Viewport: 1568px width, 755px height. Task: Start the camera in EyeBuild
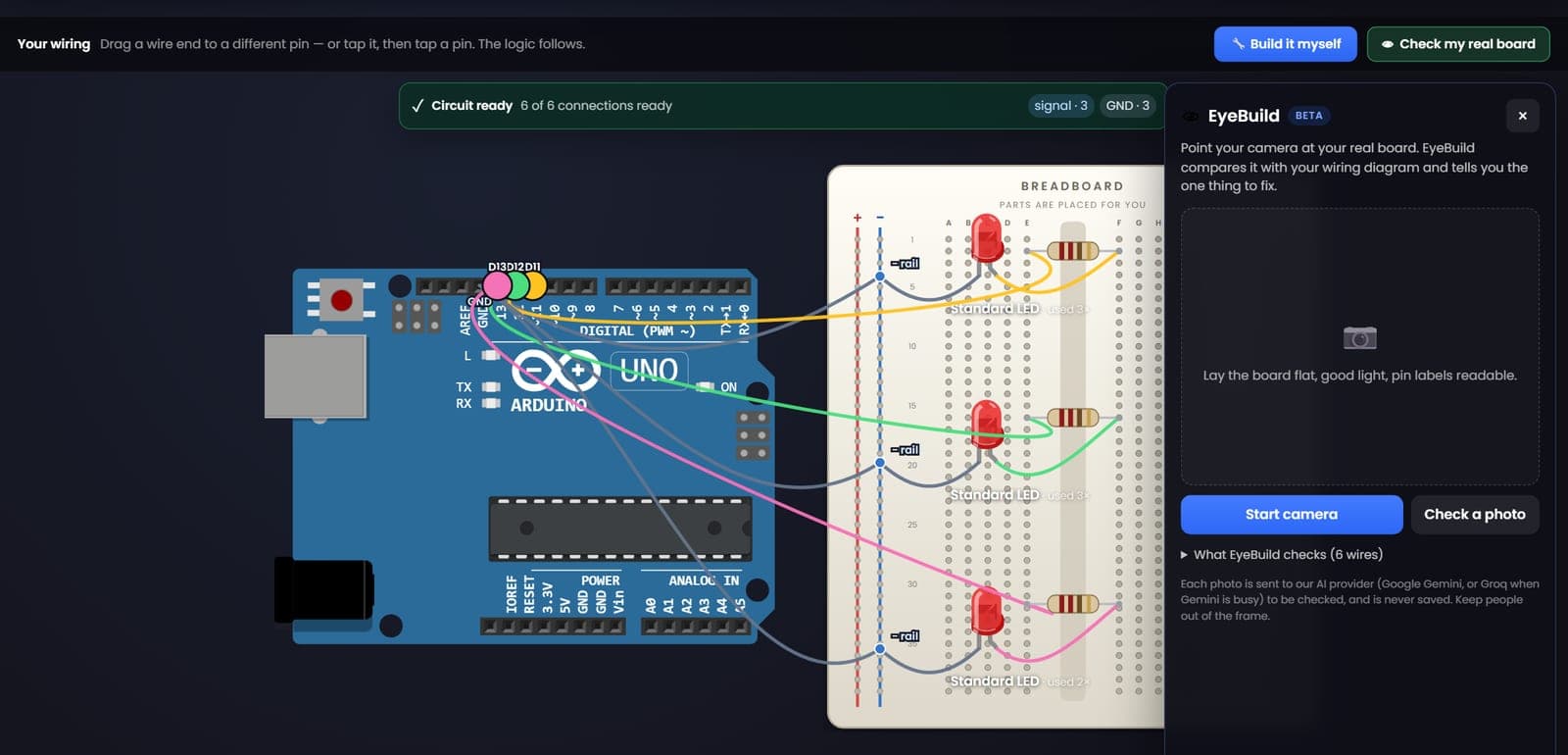1291,514
